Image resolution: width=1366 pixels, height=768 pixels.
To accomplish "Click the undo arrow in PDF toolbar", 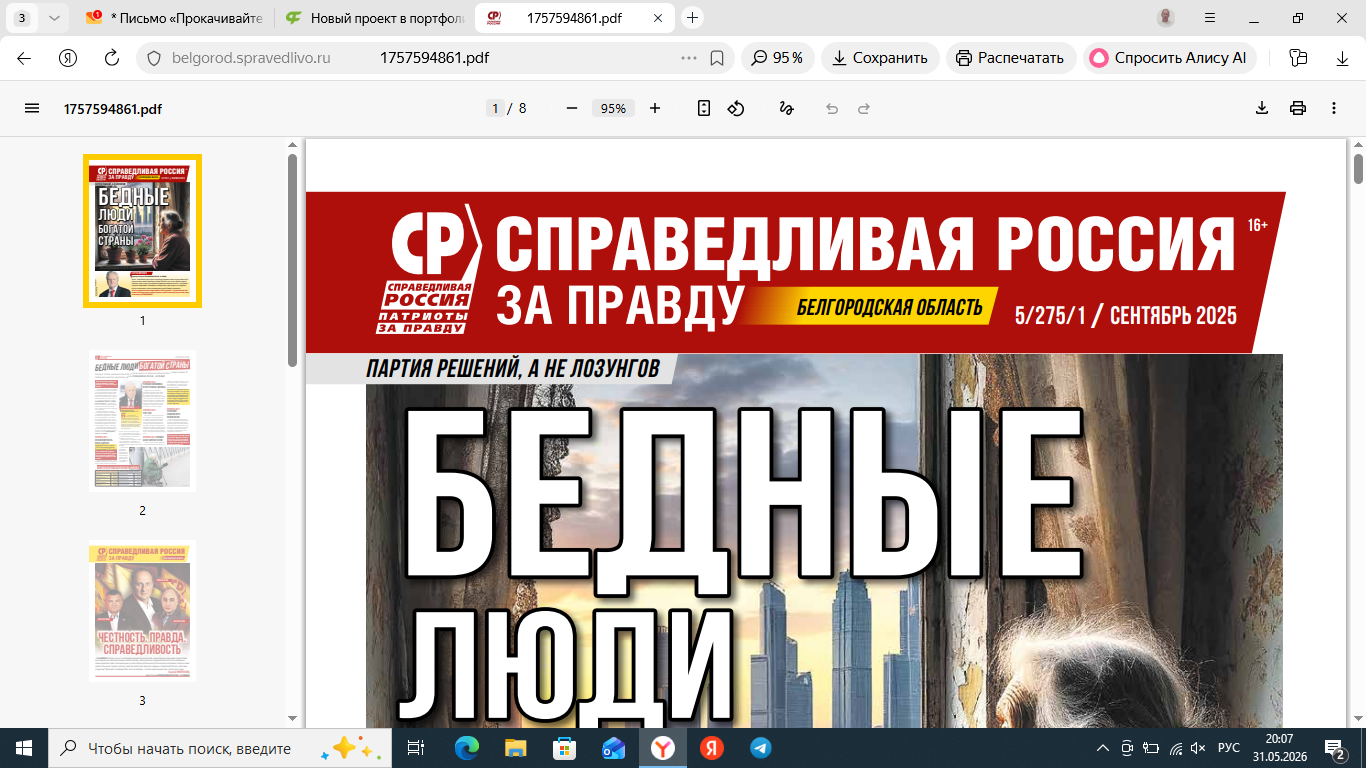I will [x=832, y=108].
